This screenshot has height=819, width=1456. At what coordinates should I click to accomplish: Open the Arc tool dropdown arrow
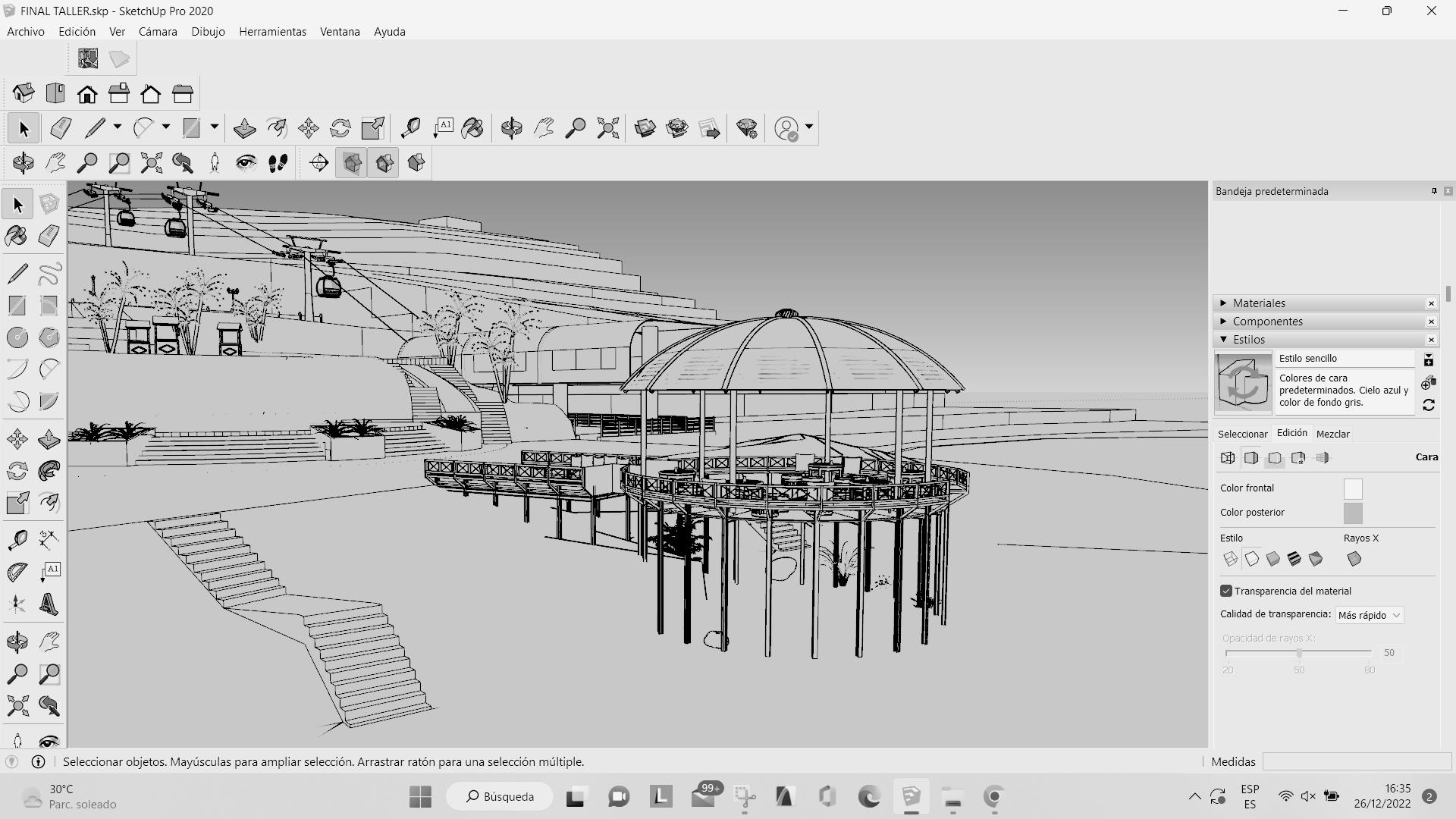(x=166, y=127)
